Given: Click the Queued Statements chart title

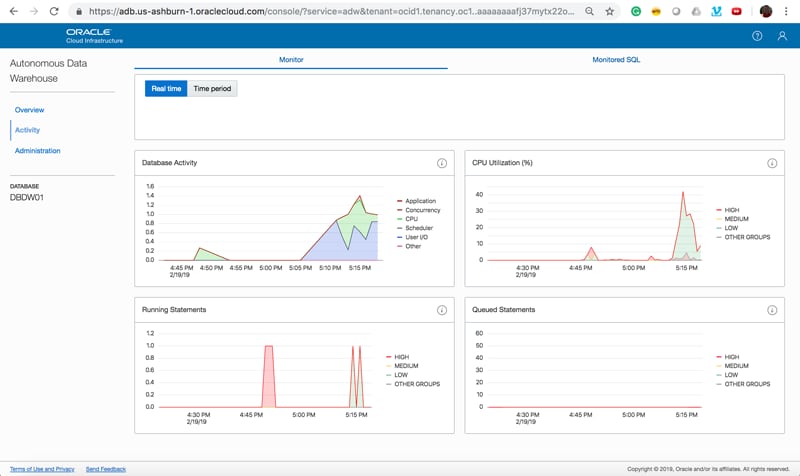Looking at the screenshot, I should (x=504, y=310).
